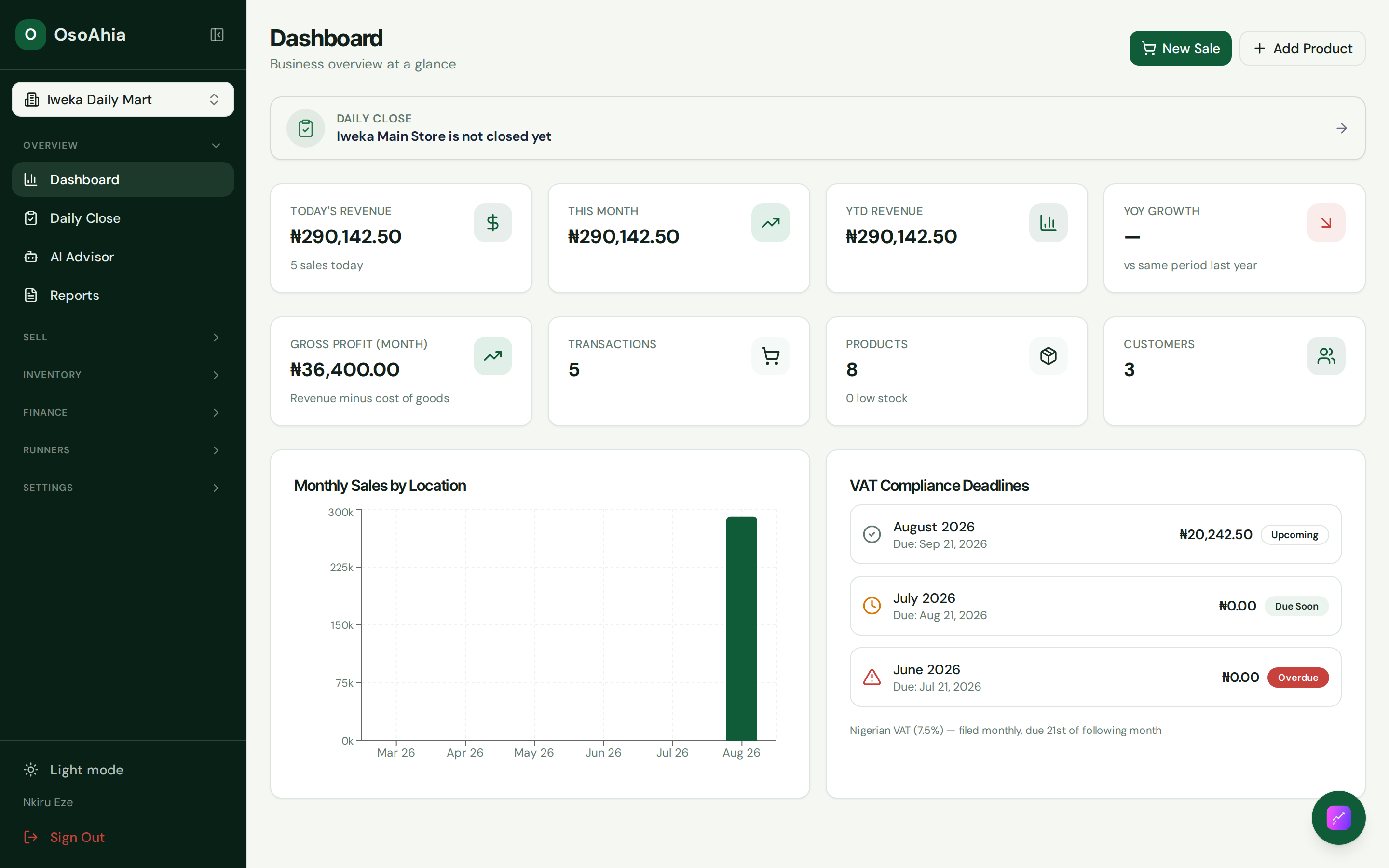Click the YoY Growth down-arrow icon
1389x868 pixels.
(1326, 223)
